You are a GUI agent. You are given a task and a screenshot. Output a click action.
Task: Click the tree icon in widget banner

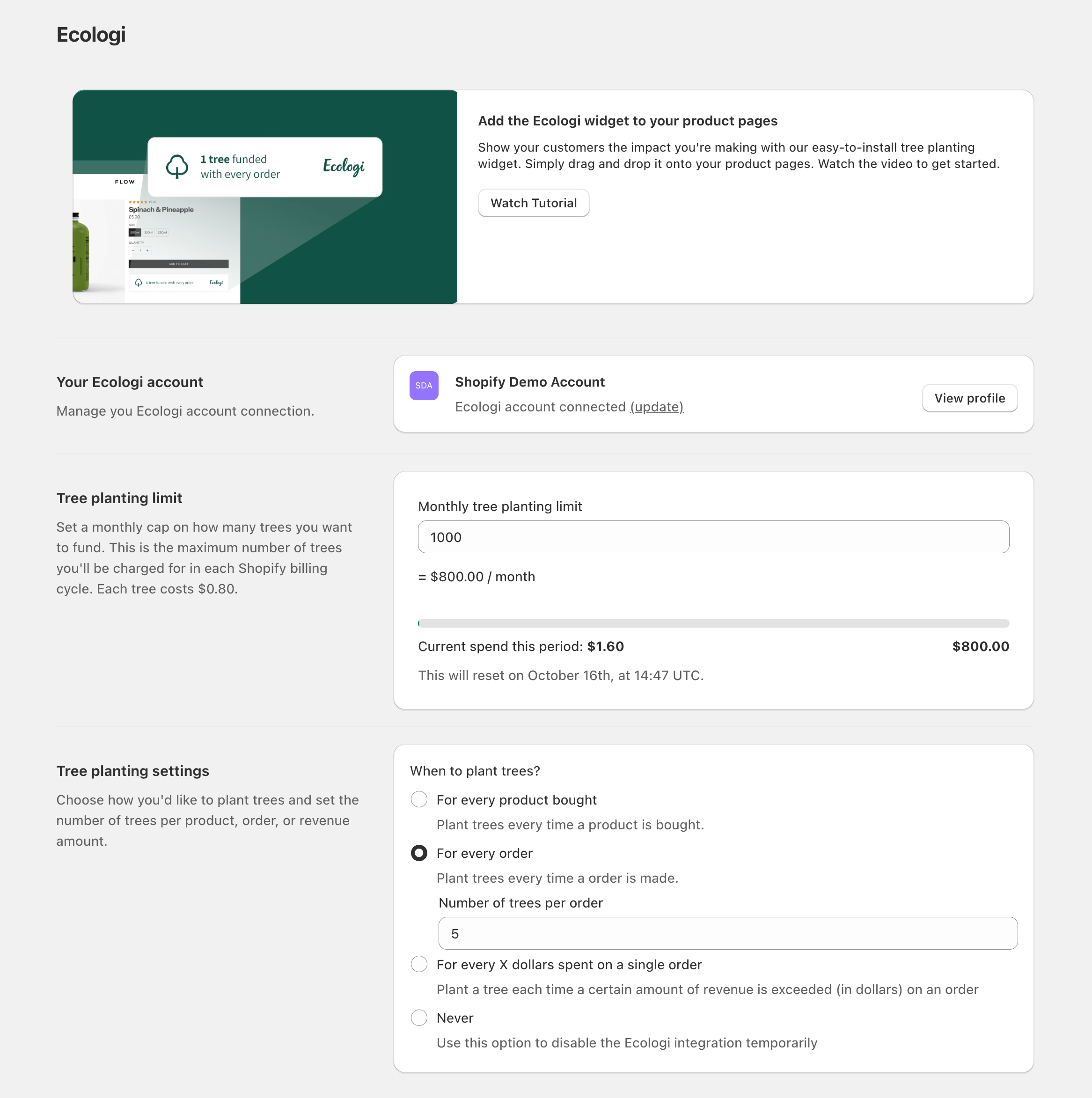[177, 167]
